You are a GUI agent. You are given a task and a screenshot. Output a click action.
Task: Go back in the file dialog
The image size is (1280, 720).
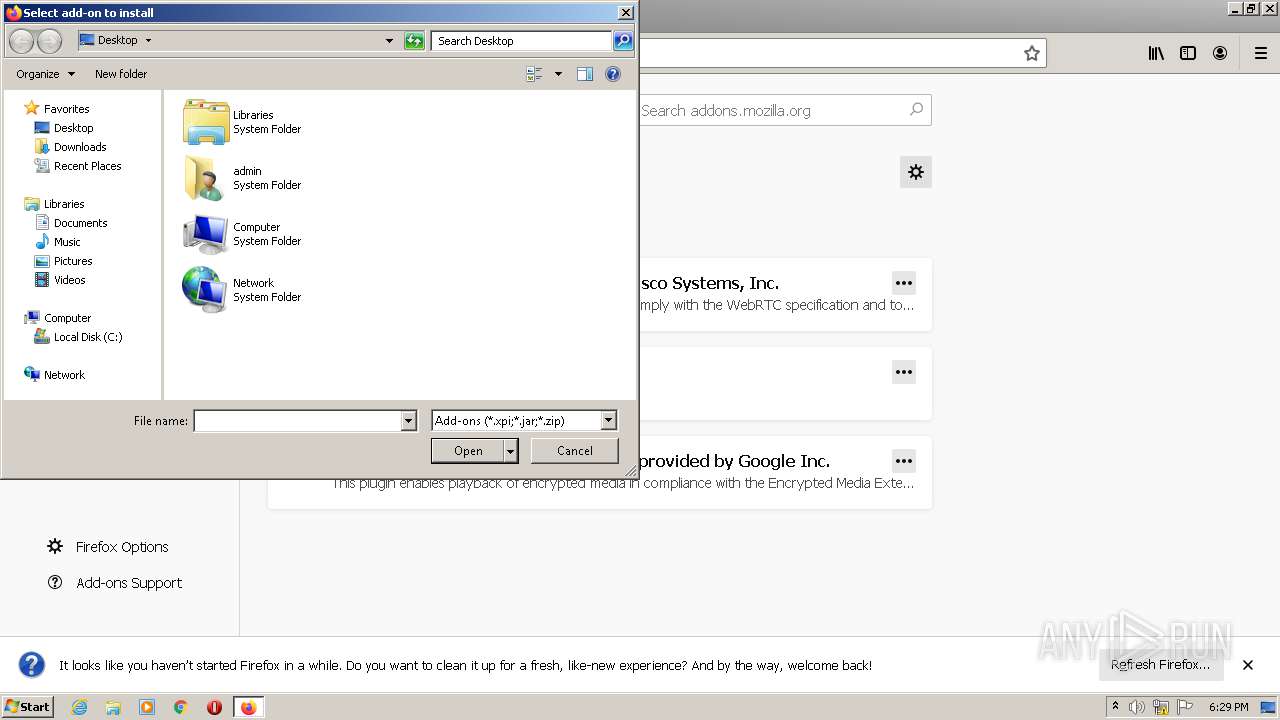tap(21, 41)
